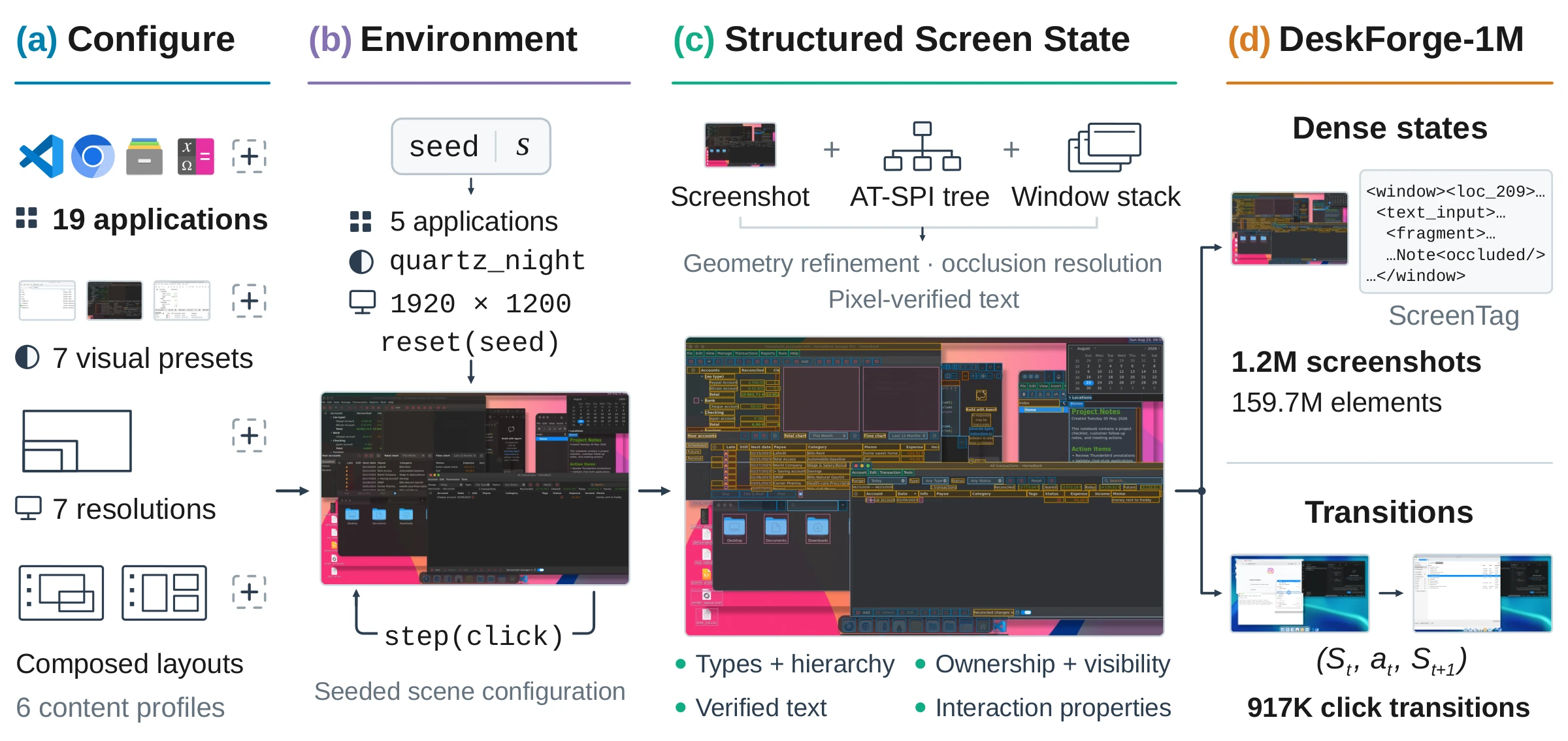Screen dimensions: 1568x741
Task: Open the This Month dropdown in panel (c)
Action: click(x=828, y=436)
